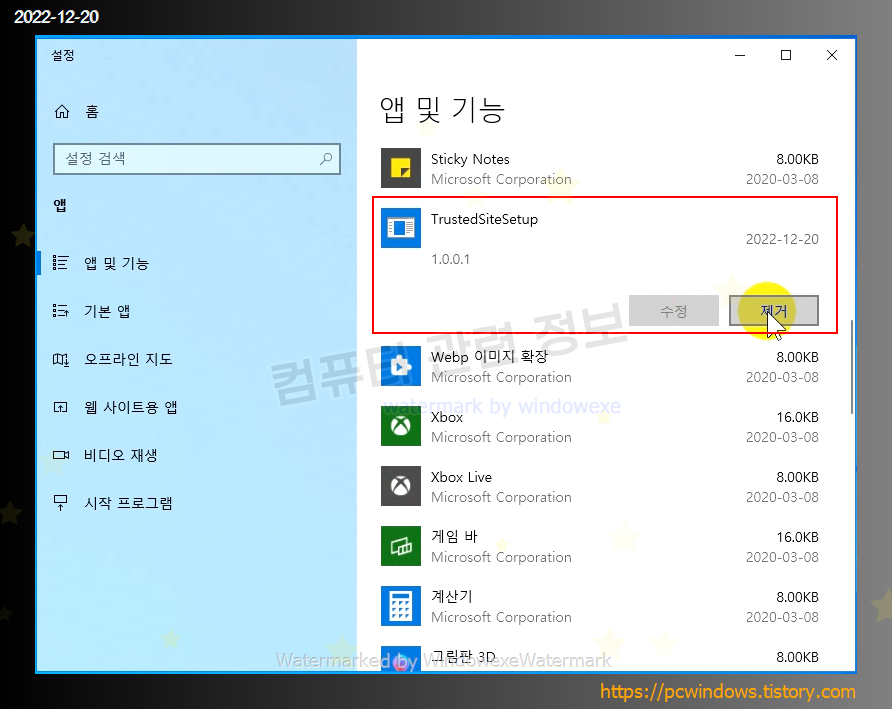The width and height of the screenshot is (892, 709).
Task: Click the 웹 사이트용 앱 sidebar icon
Action: [x=60, y=407]
